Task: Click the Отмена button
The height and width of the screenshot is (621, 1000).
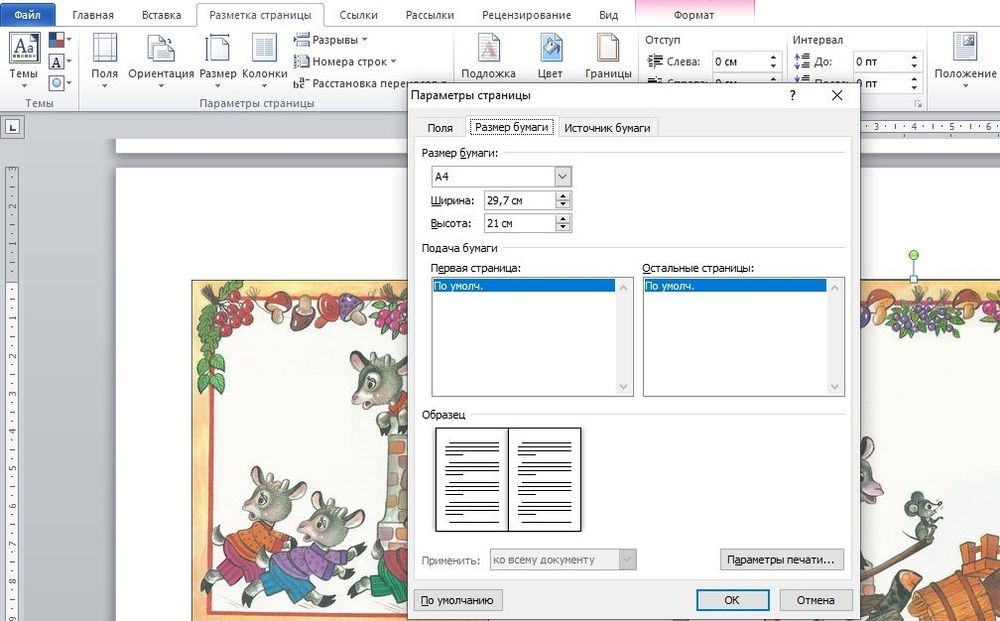Action: coord(816,600)
